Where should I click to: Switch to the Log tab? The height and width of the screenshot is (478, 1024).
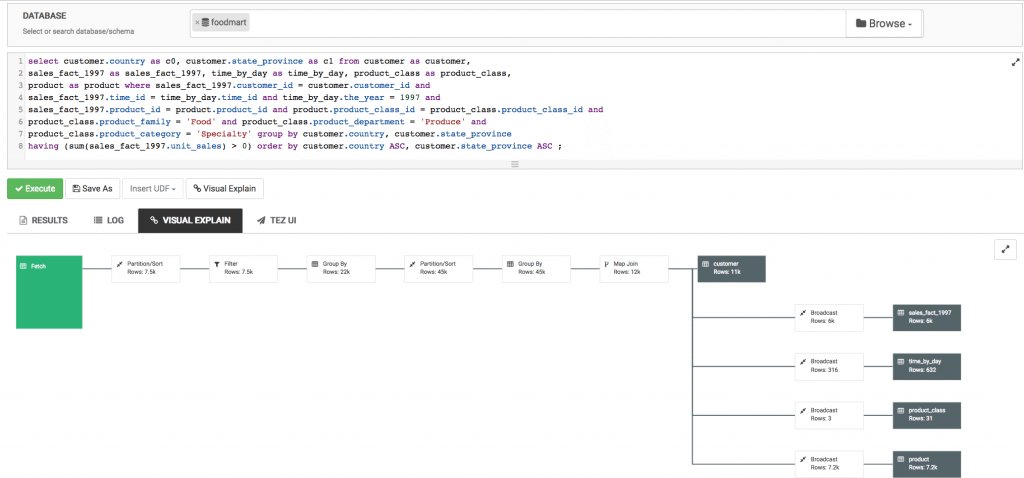click(x=108, y=221)
